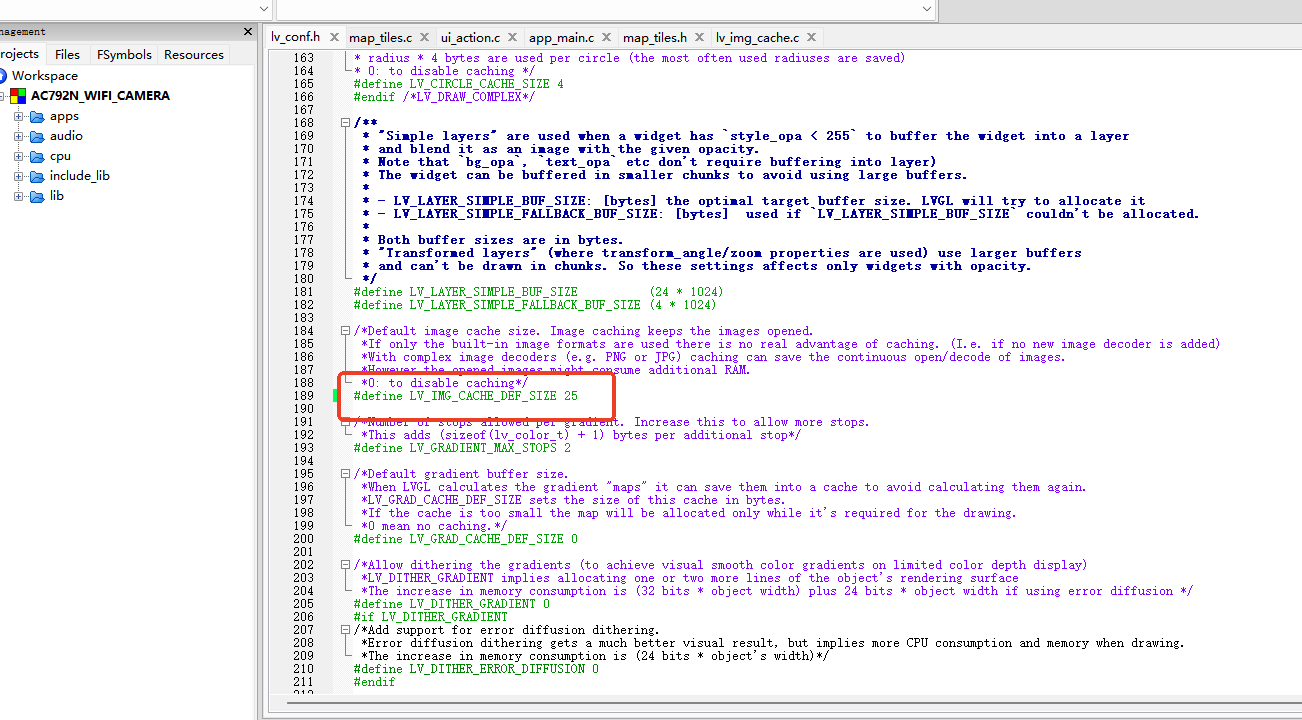Expand the lib folder tree node

click(x=18, y=196)
